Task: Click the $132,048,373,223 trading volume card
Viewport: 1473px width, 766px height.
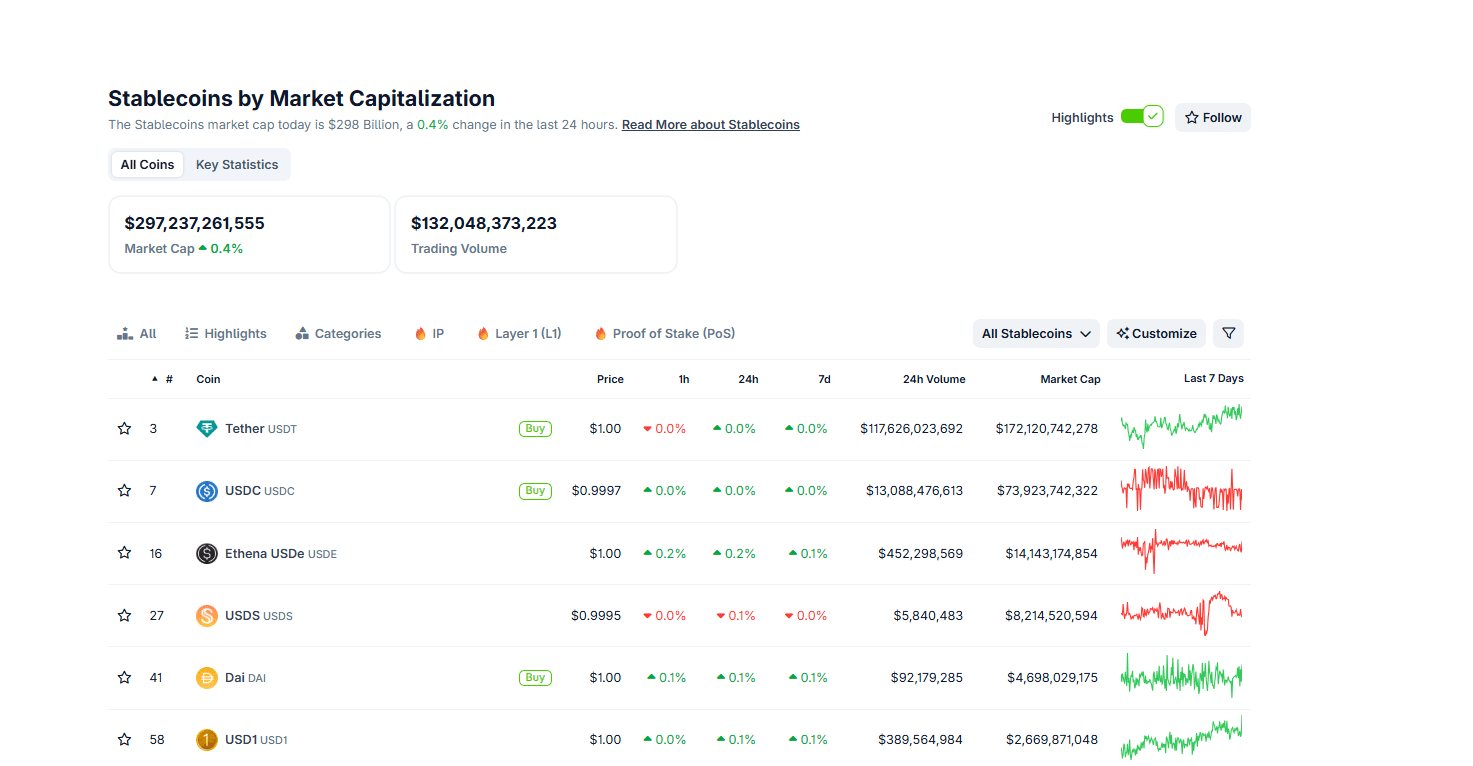Action: pyautogui.click(x=536, y=234)
